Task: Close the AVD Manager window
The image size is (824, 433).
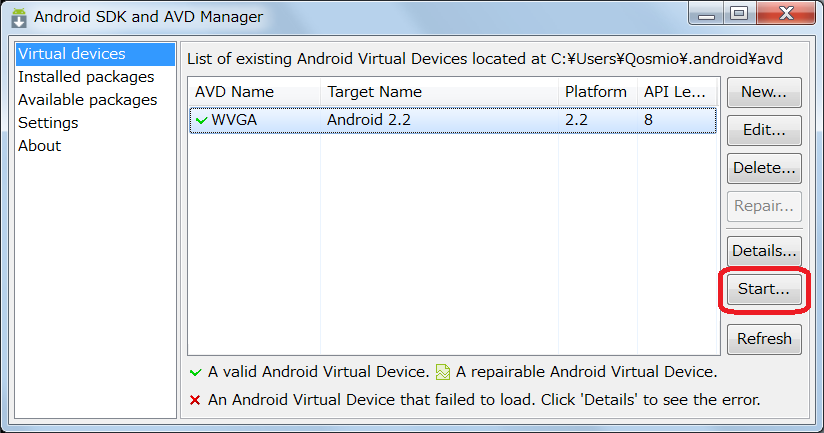Action: coord(786,14)
